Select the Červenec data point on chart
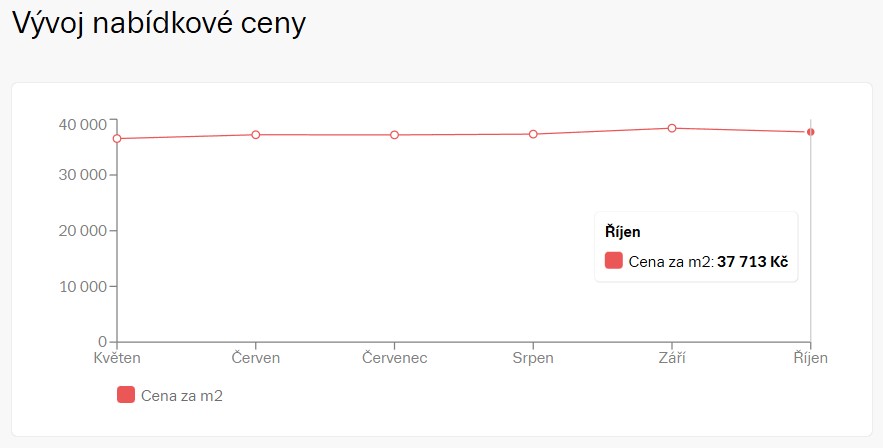The height and width of the screenshot is (448, 883). click(395, 135)
